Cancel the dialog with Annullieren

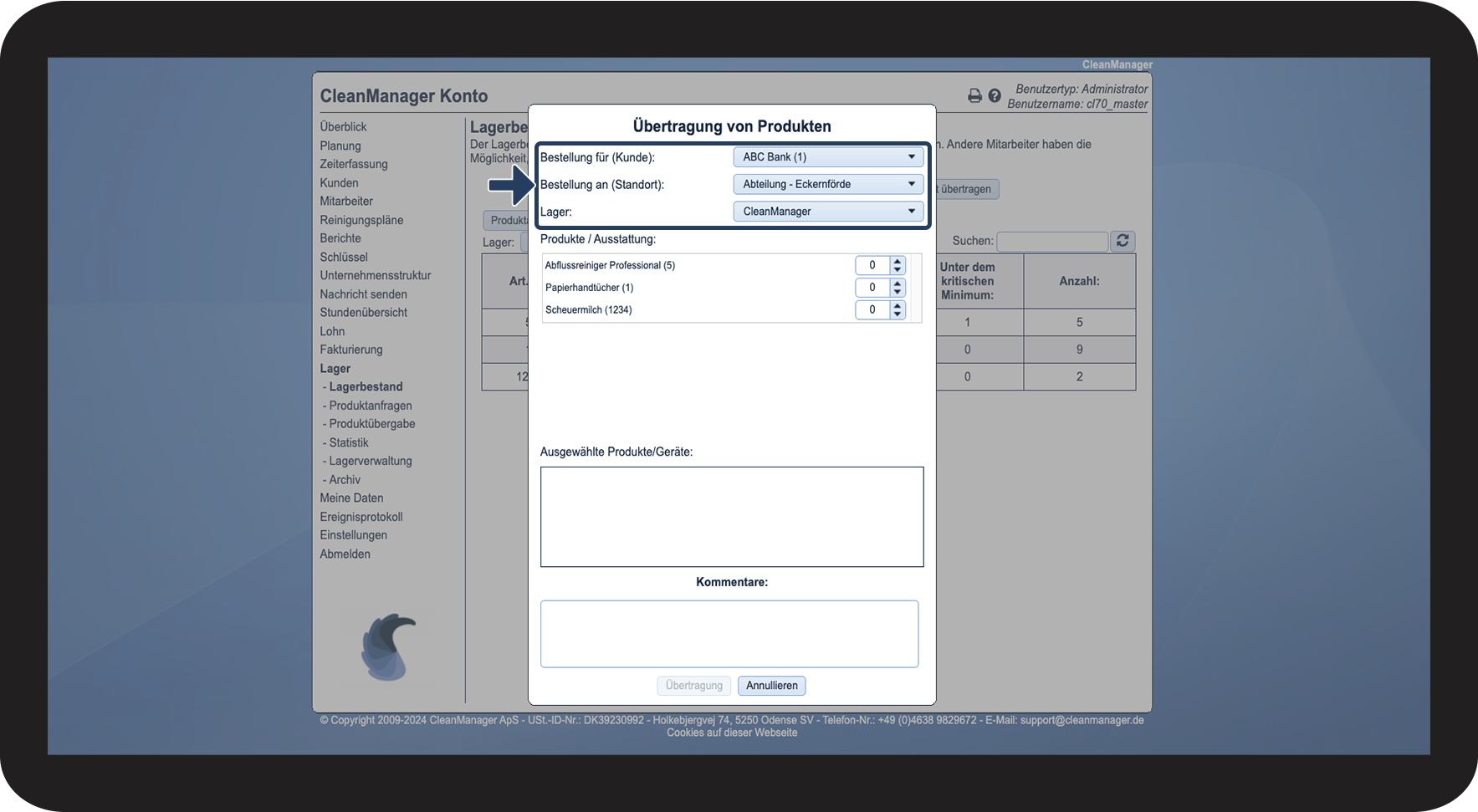pos(772,686)
